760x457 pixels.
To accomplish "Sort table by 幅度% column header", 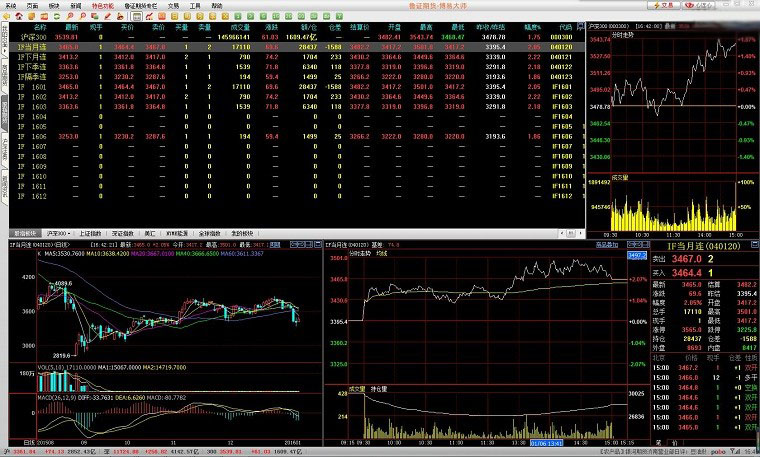I will [533, 27].
